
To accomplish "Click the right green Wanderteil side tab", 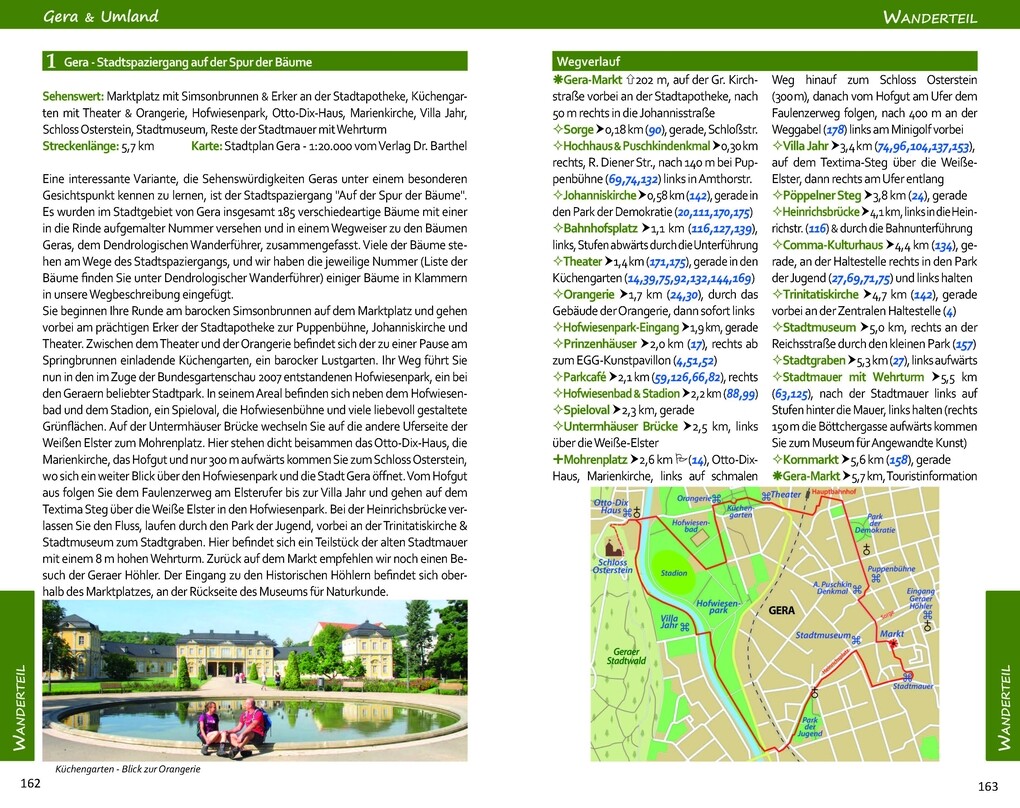I will click(1002, 675).
